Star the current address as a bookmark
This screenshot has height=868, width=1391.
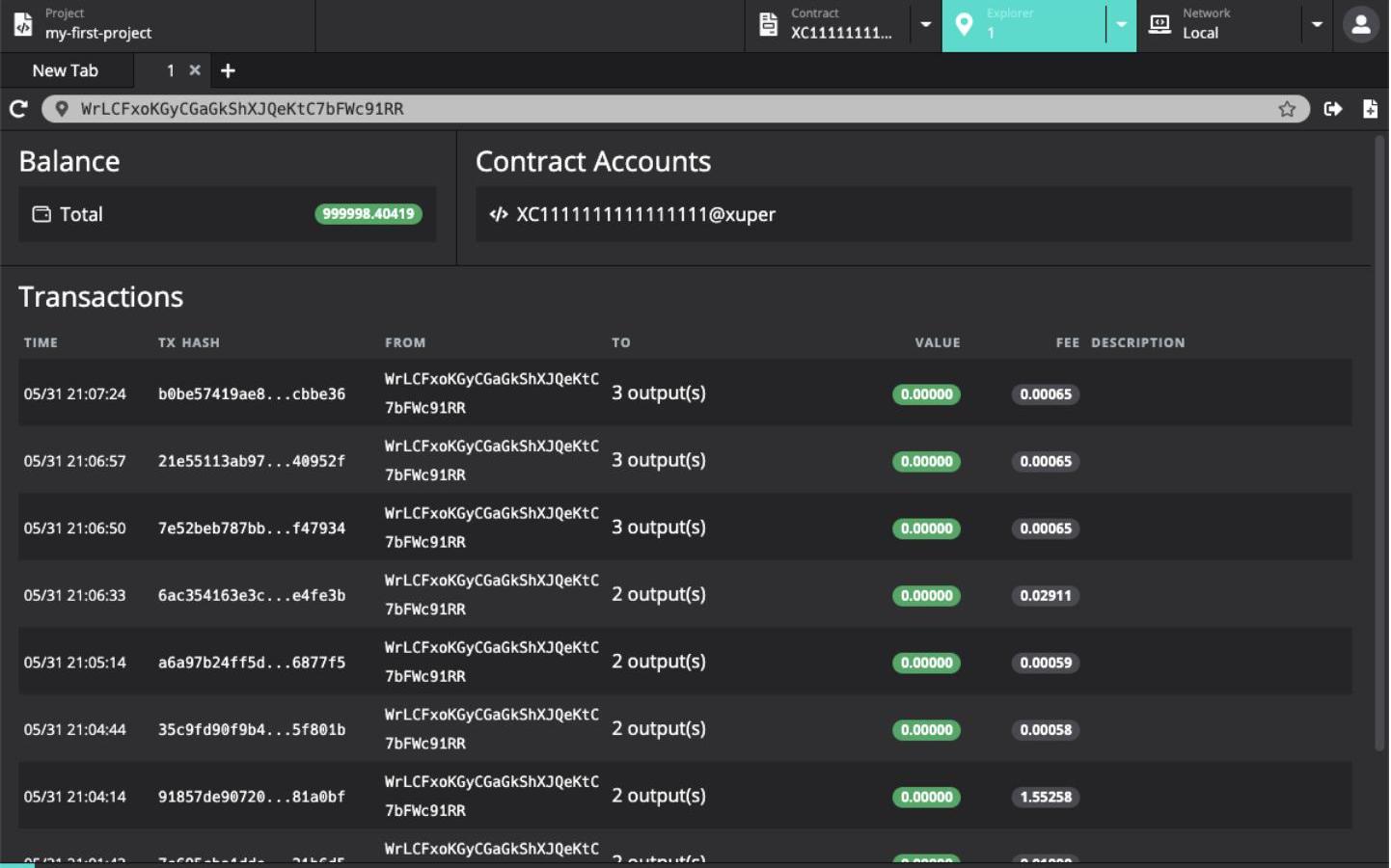pos(1288,109)
